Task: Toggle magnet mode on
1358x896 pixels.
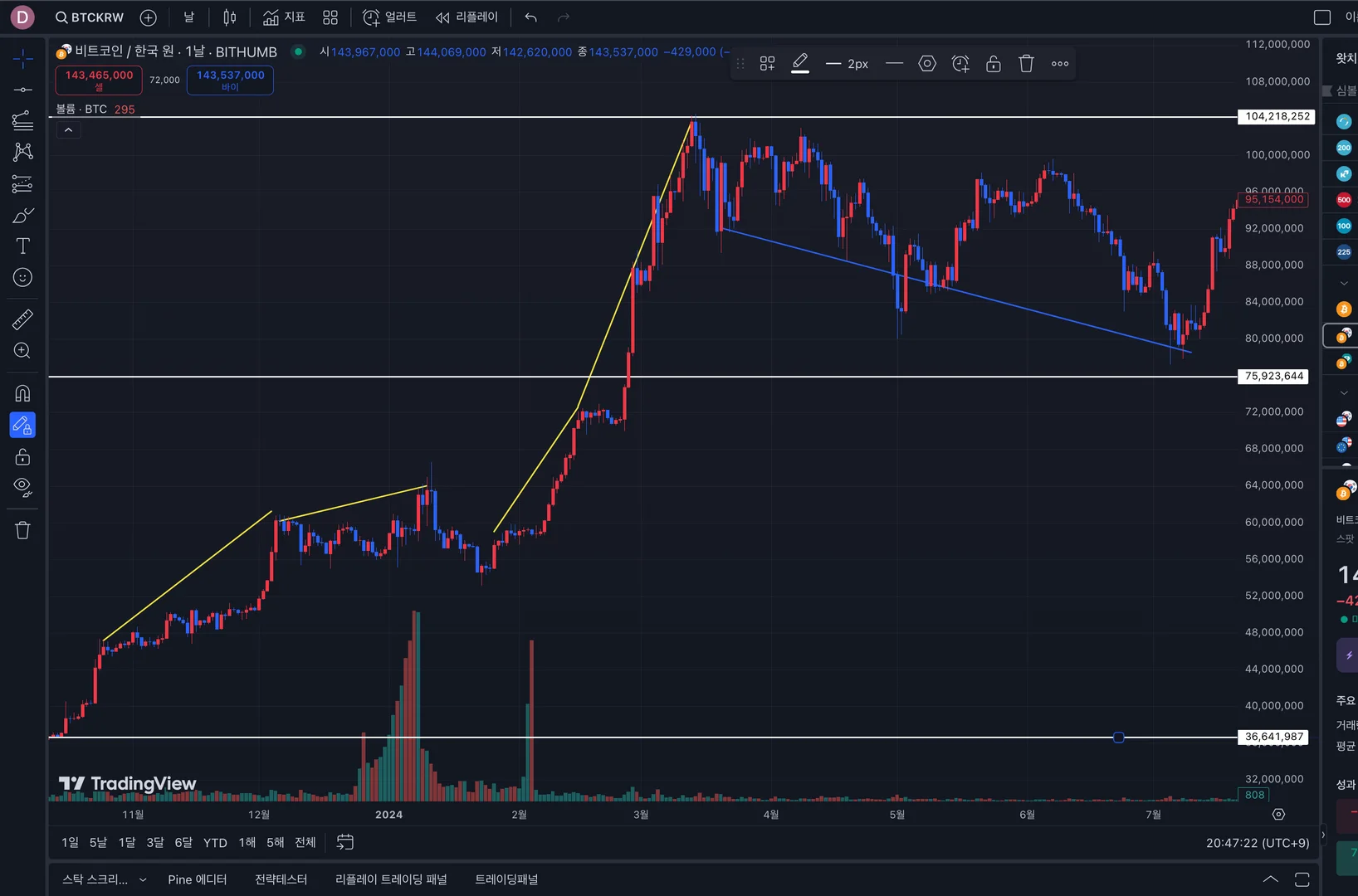Action: [x=22, y=393]
